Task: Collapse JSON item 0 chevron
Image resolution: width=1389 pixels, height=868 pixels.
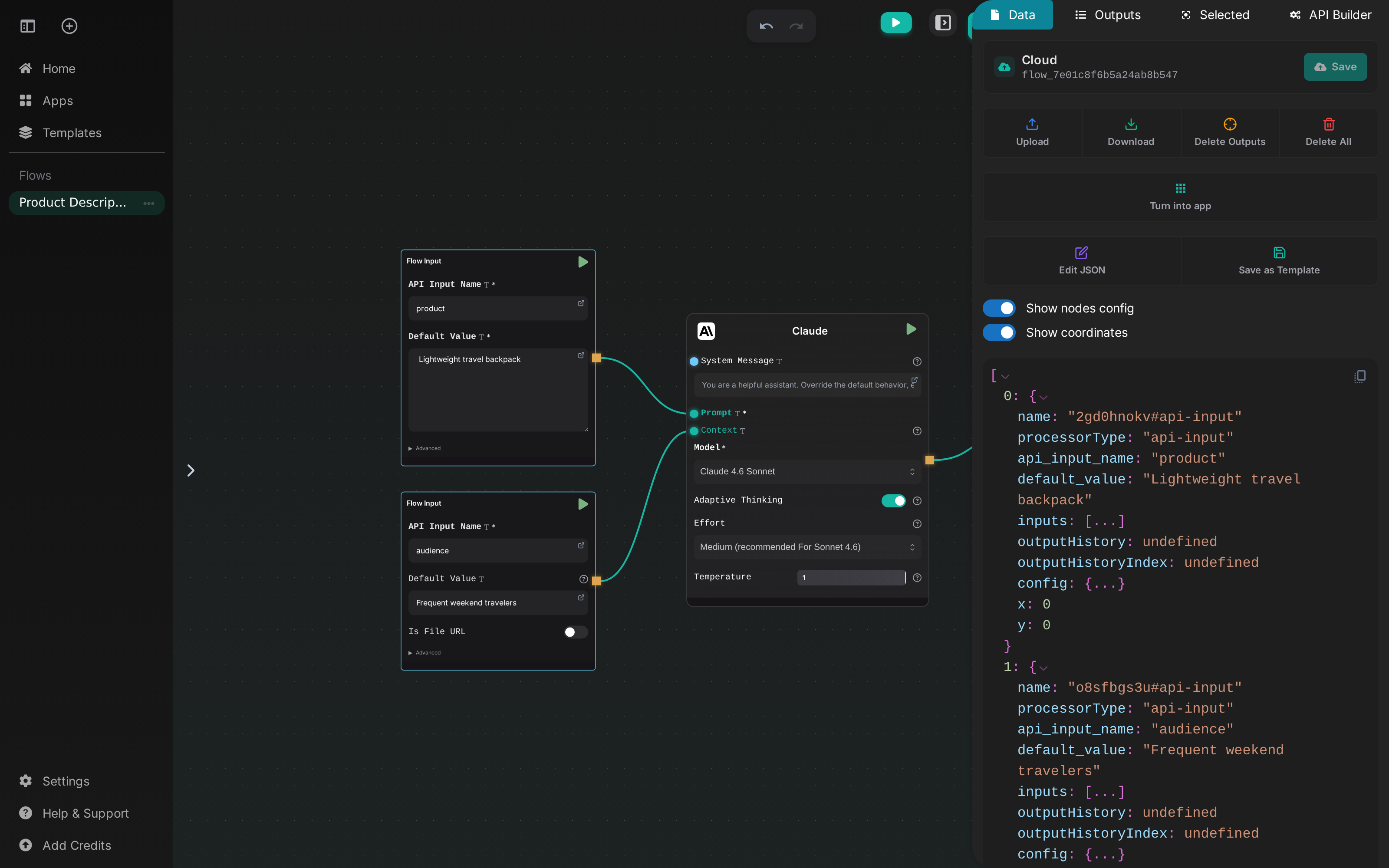Action: 1043,397
